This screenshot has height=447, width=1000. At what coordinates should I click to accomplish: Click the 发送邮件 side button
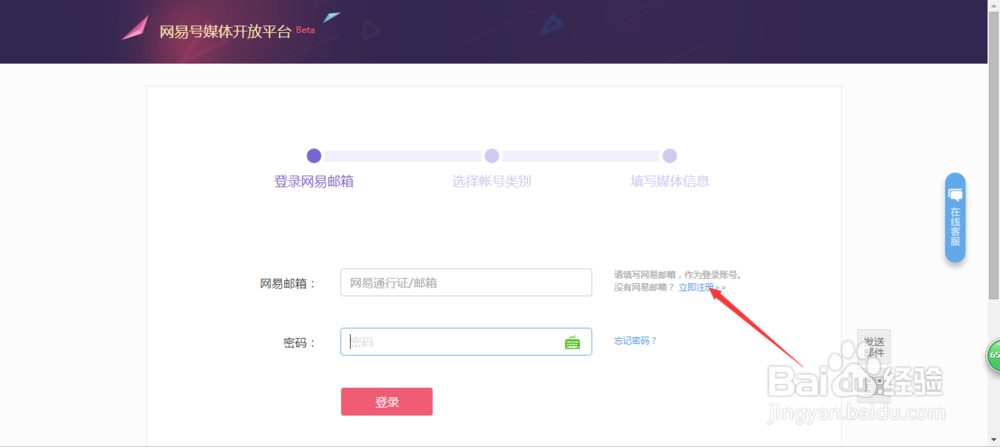(874, 346)
